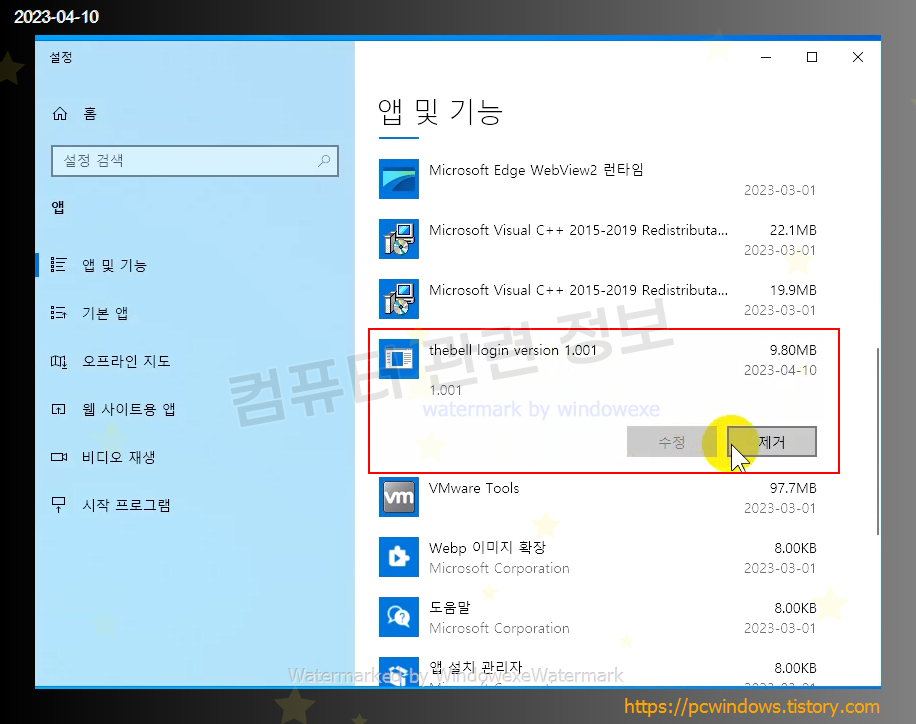916x724 pixels.
Task: Select Visual C++ Redistributable 22.1MB entry name
Action: coord(578,230)
